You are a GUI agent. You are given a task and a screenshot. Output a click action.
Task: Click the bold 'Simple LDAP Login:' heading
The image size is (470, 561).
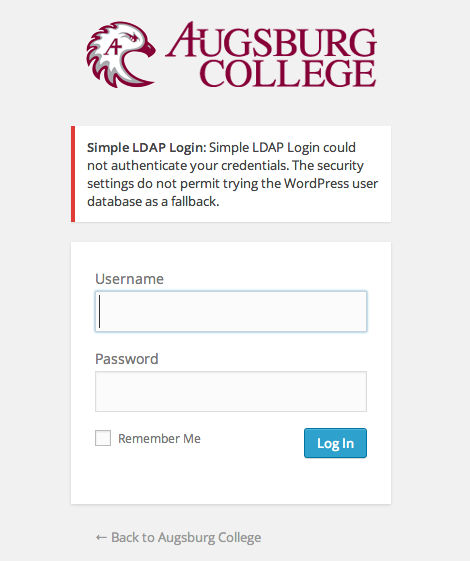[x=147, y=147]
